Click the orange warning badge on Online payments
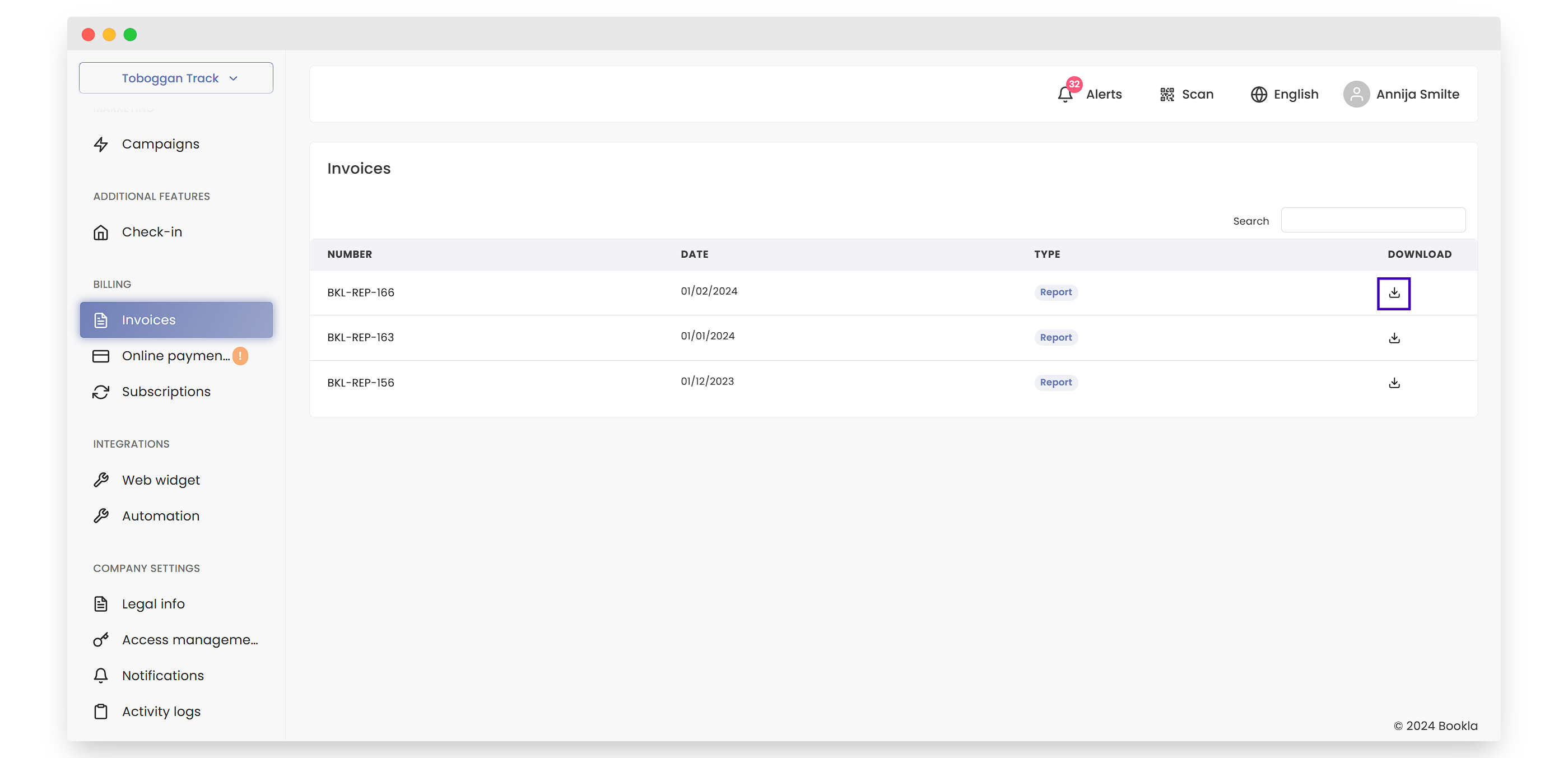 click(x=240, y=356)
